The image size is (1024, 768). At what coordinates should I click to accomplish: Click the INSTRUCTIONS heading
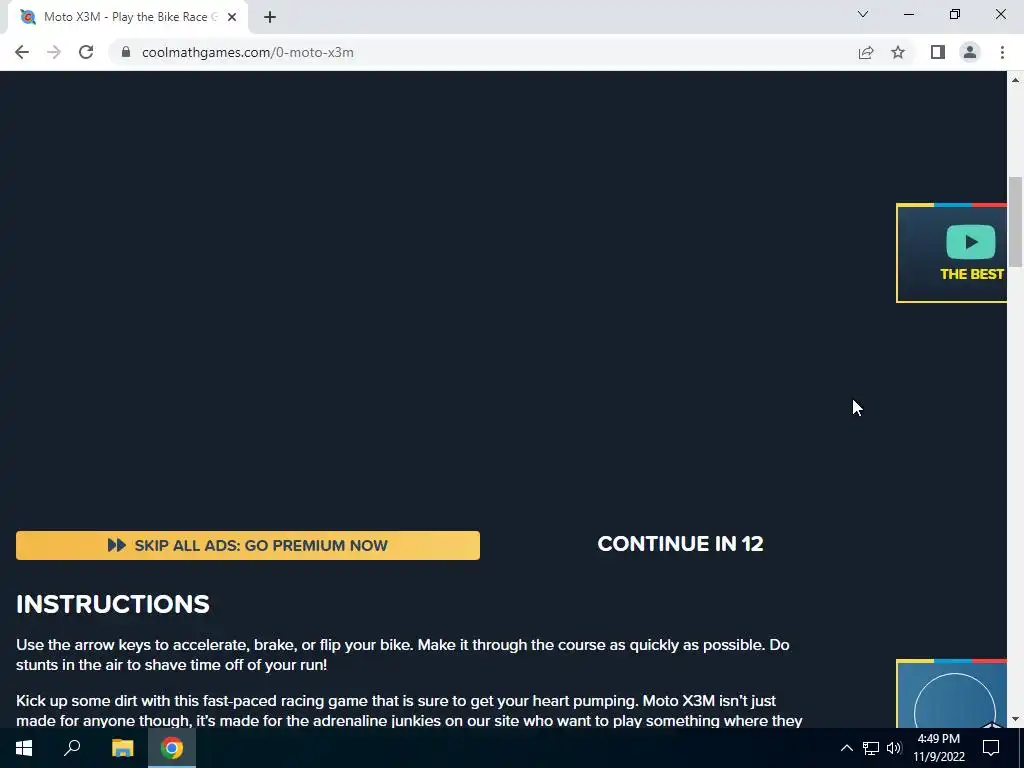click(x=113, y=604)
